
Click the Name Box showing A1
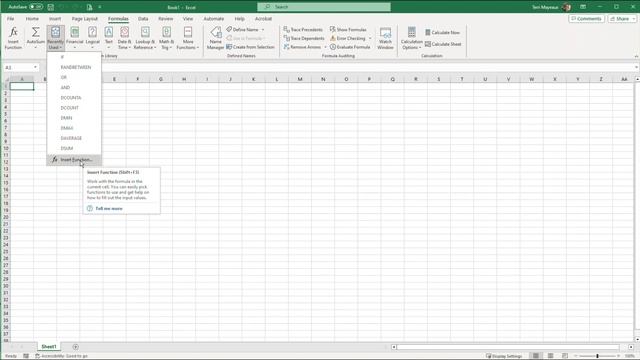coord(21,67)
